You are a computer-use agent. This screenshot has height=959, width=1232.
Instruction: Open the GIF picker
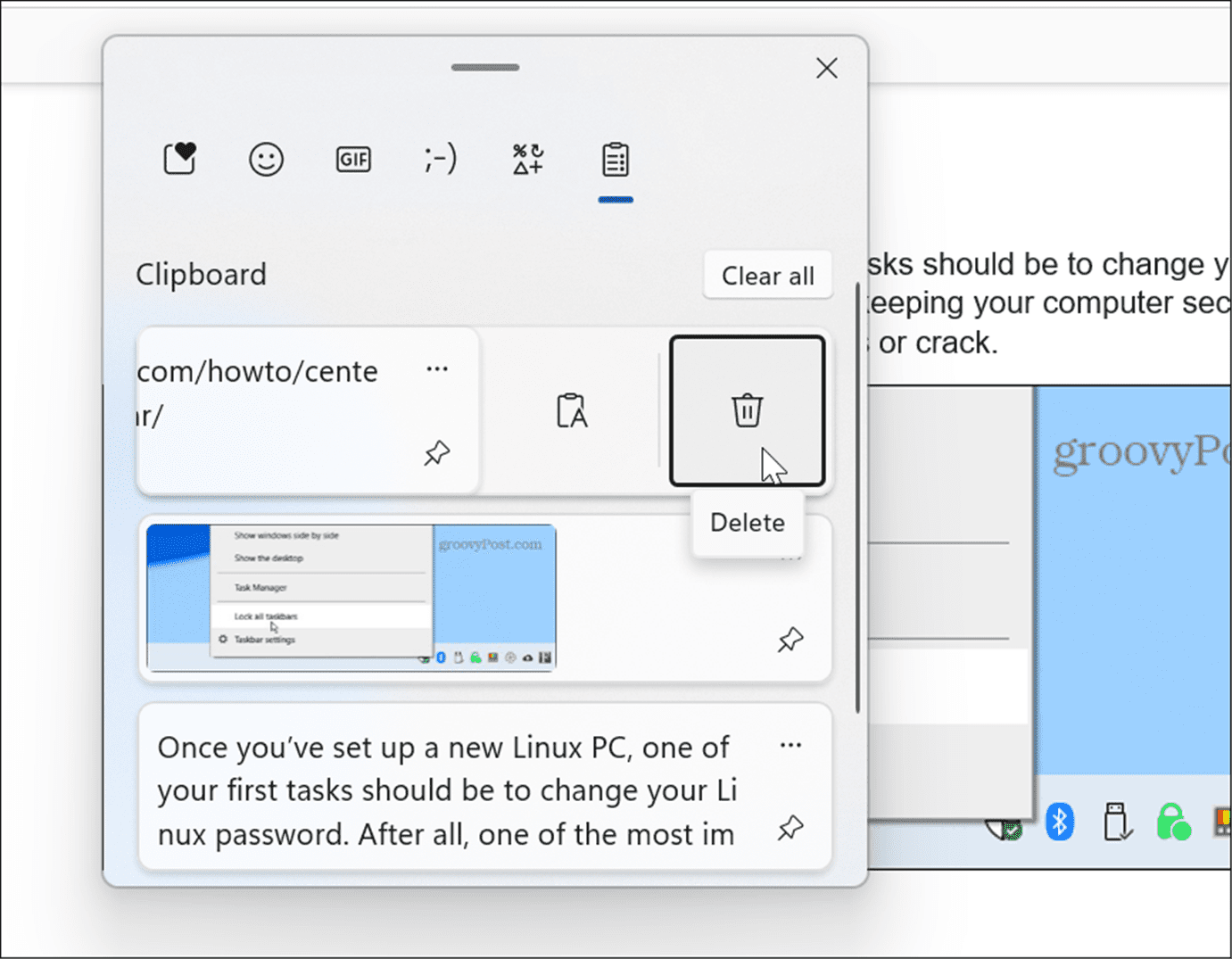[353, 159]
